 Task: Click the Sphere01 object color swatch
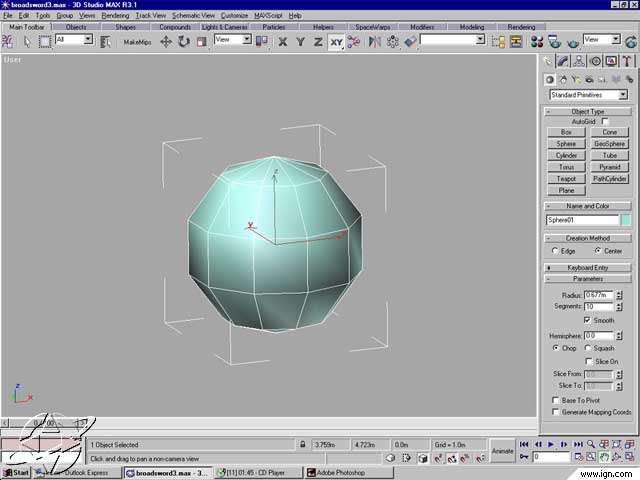point(627,219)
